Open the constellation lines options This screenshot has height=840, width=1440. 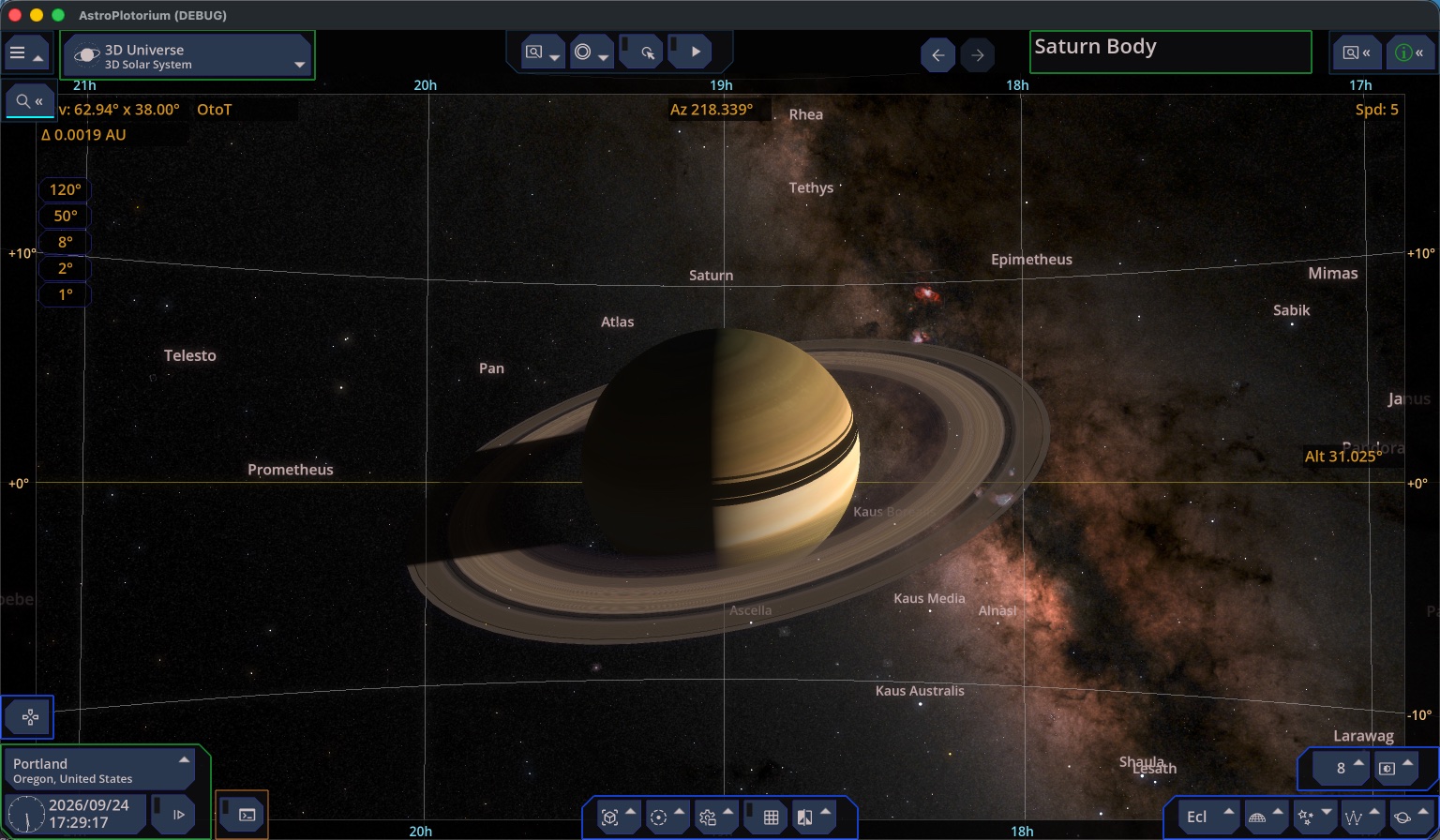1362,817
